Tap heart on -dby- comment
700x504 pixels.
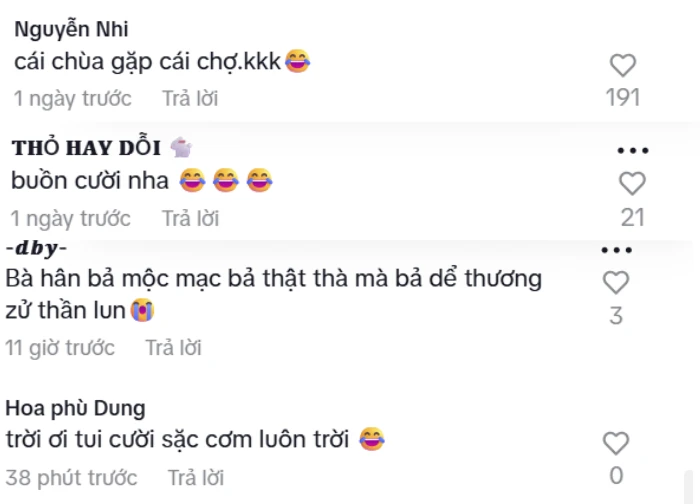click(616, 282)
